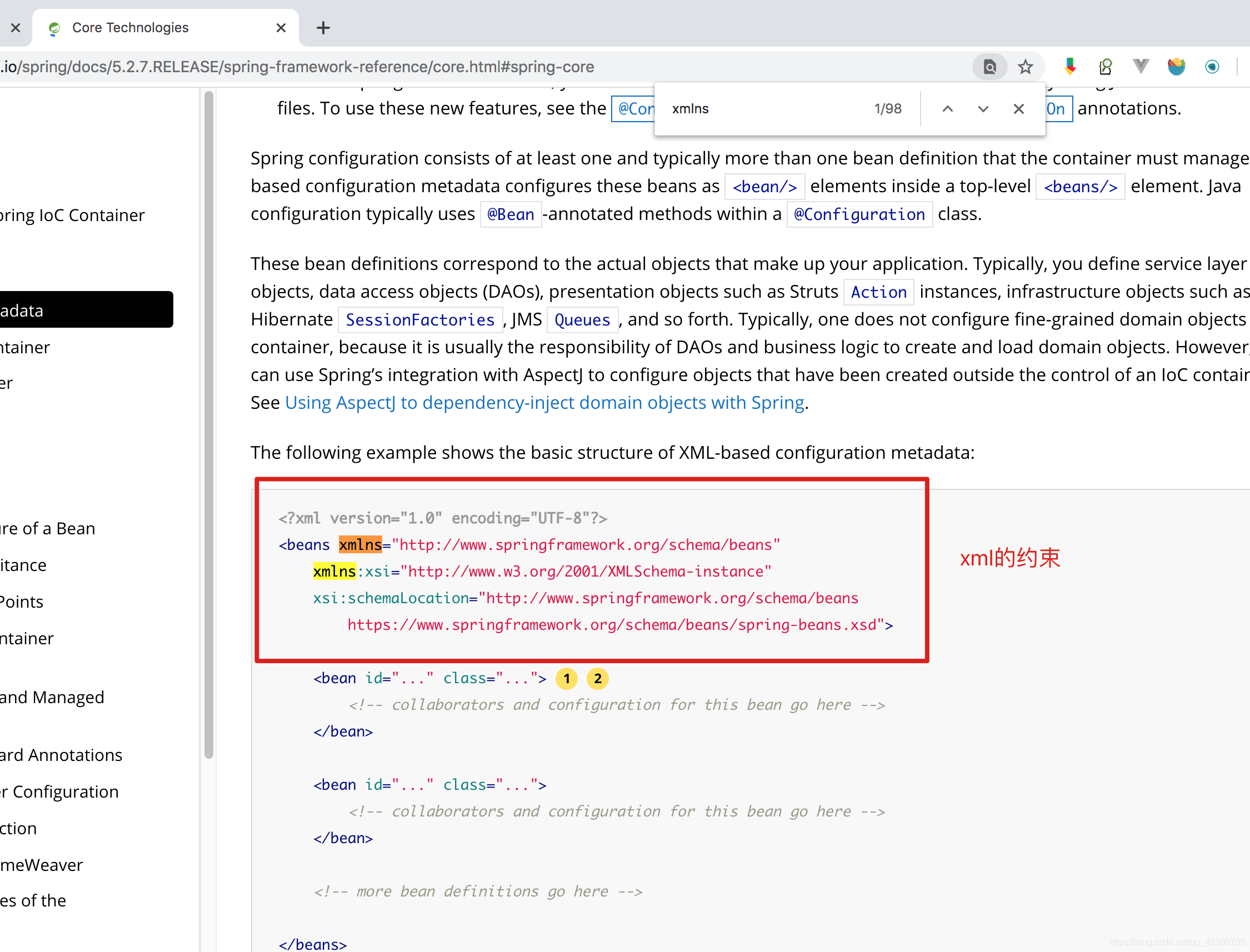
Task: Open the <beans/> code link
Action: (1080, 187)
